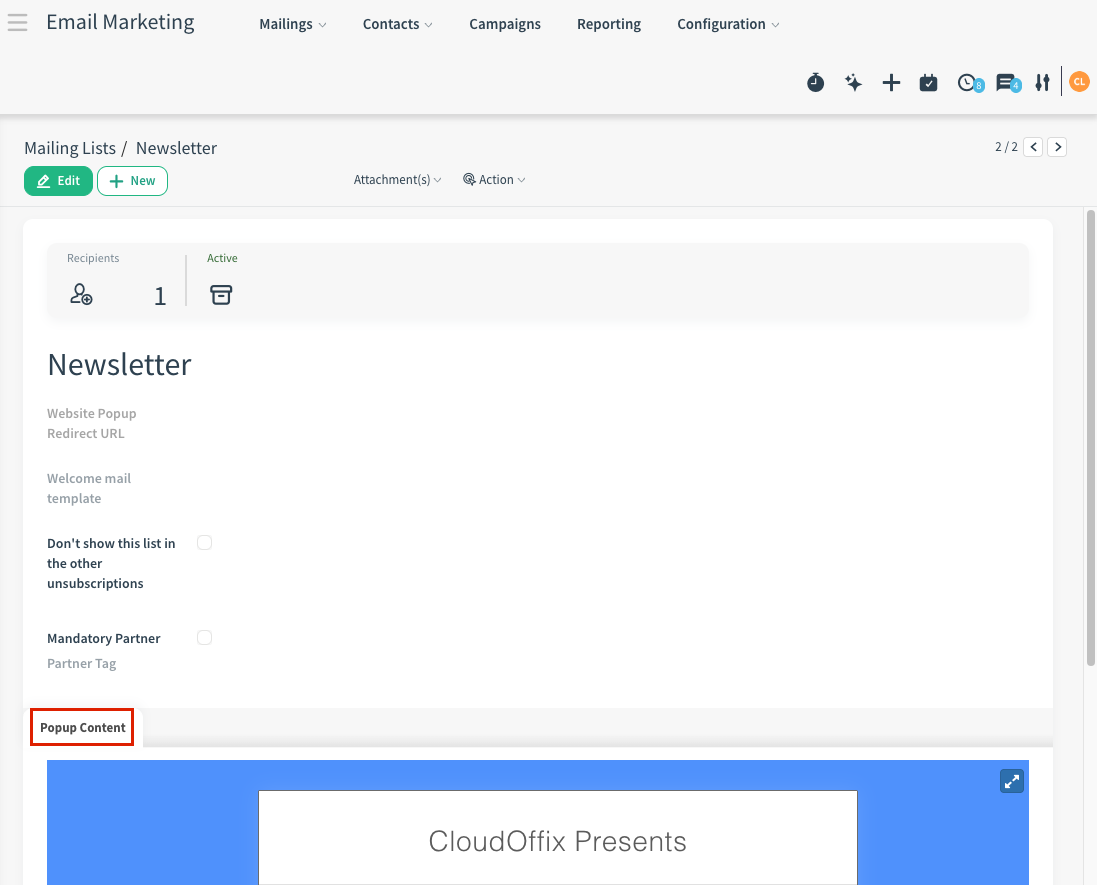Click the Newsletter breadcrumb text

pos(176,148)
